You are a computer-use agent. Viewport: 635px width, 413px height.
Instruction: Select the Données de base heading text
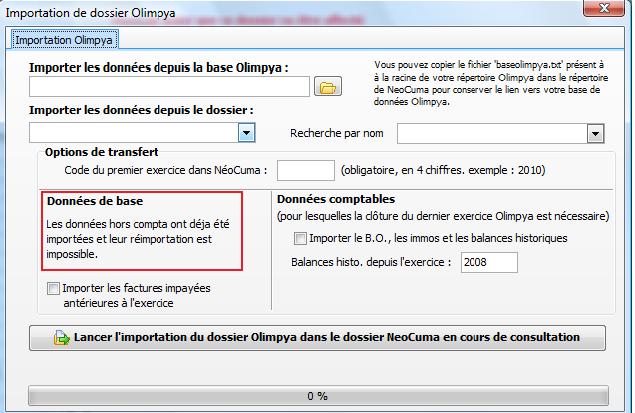[95, 201]
